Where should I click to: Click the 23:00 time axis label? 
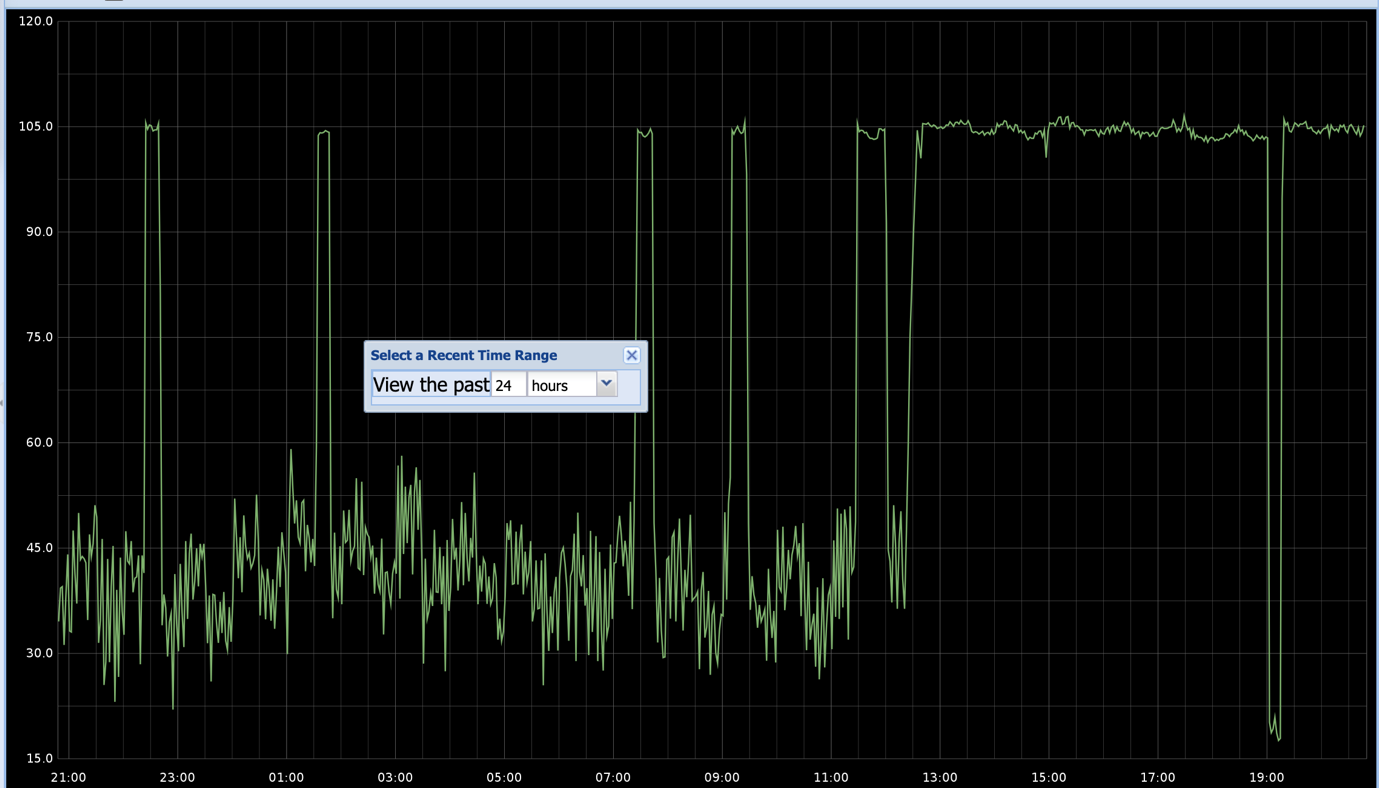click(177, 777)
